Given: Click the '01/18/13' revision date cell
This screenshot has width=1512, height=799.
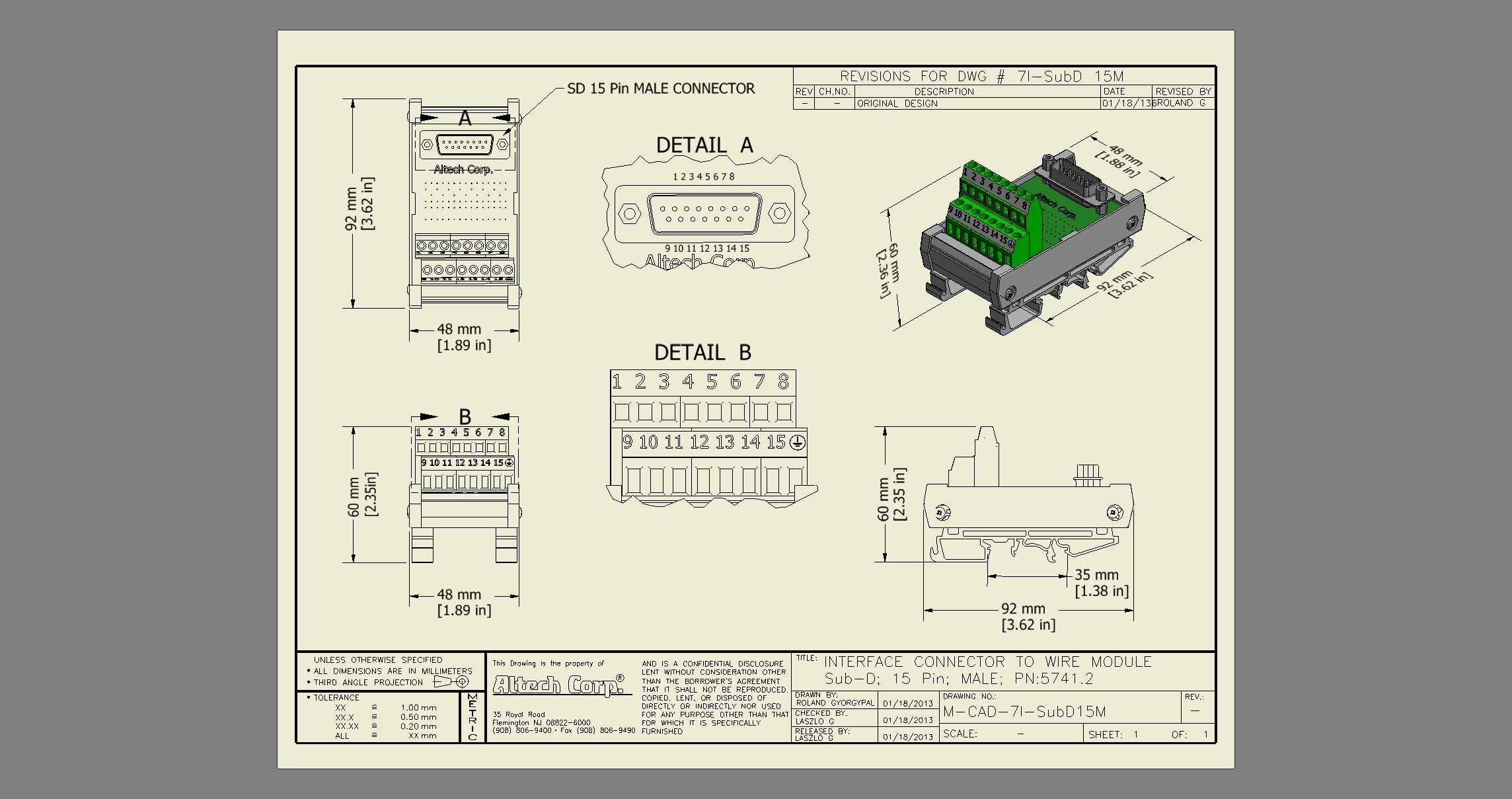Looking at the screenshot, I should [x=1127, y=103].
